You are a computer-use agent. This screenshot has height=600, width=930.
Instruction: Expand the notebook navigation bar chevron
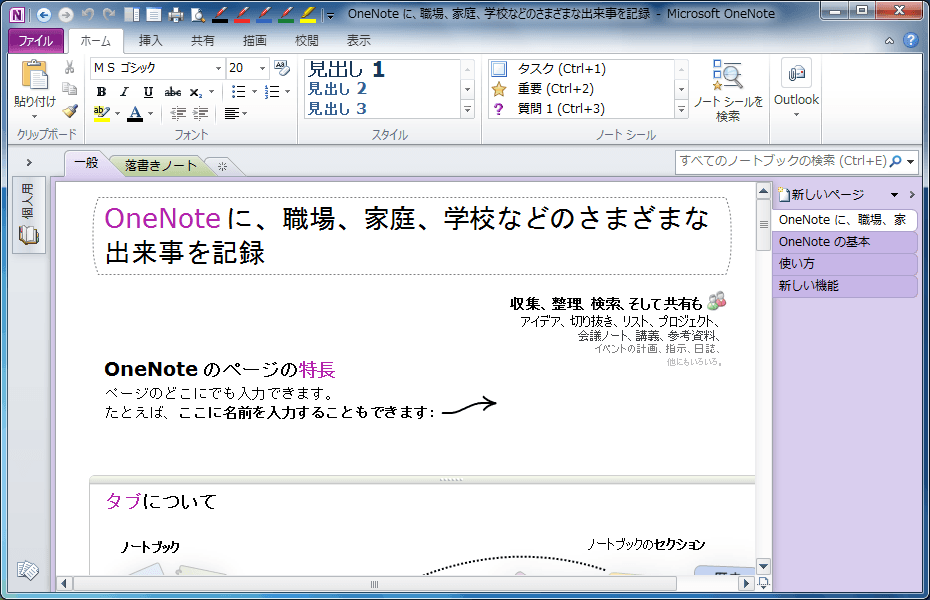click(29, 162)
